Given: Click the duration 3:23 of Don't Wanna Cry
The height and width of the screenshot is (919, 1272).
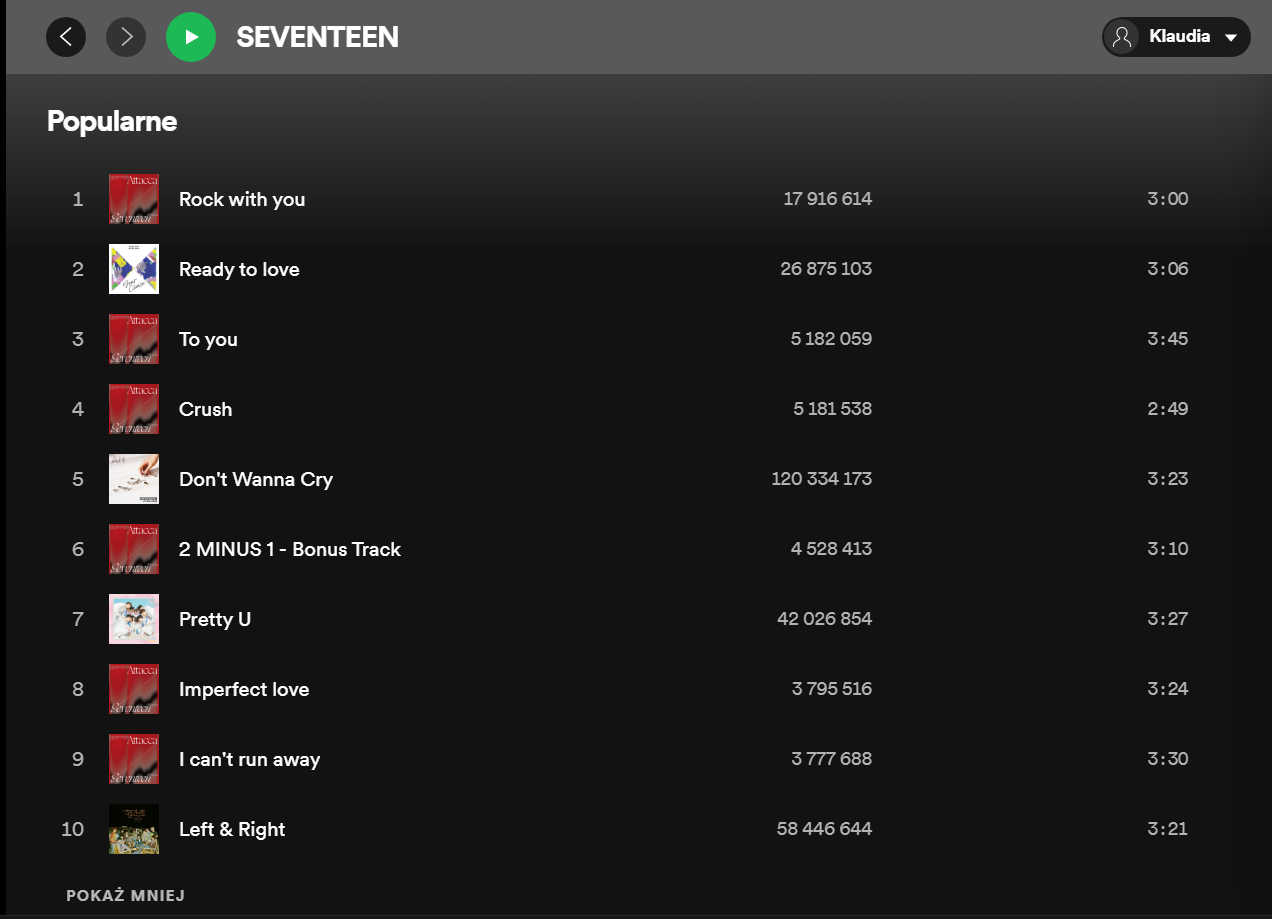Looking at the screenshot, I should point(1168,479).
